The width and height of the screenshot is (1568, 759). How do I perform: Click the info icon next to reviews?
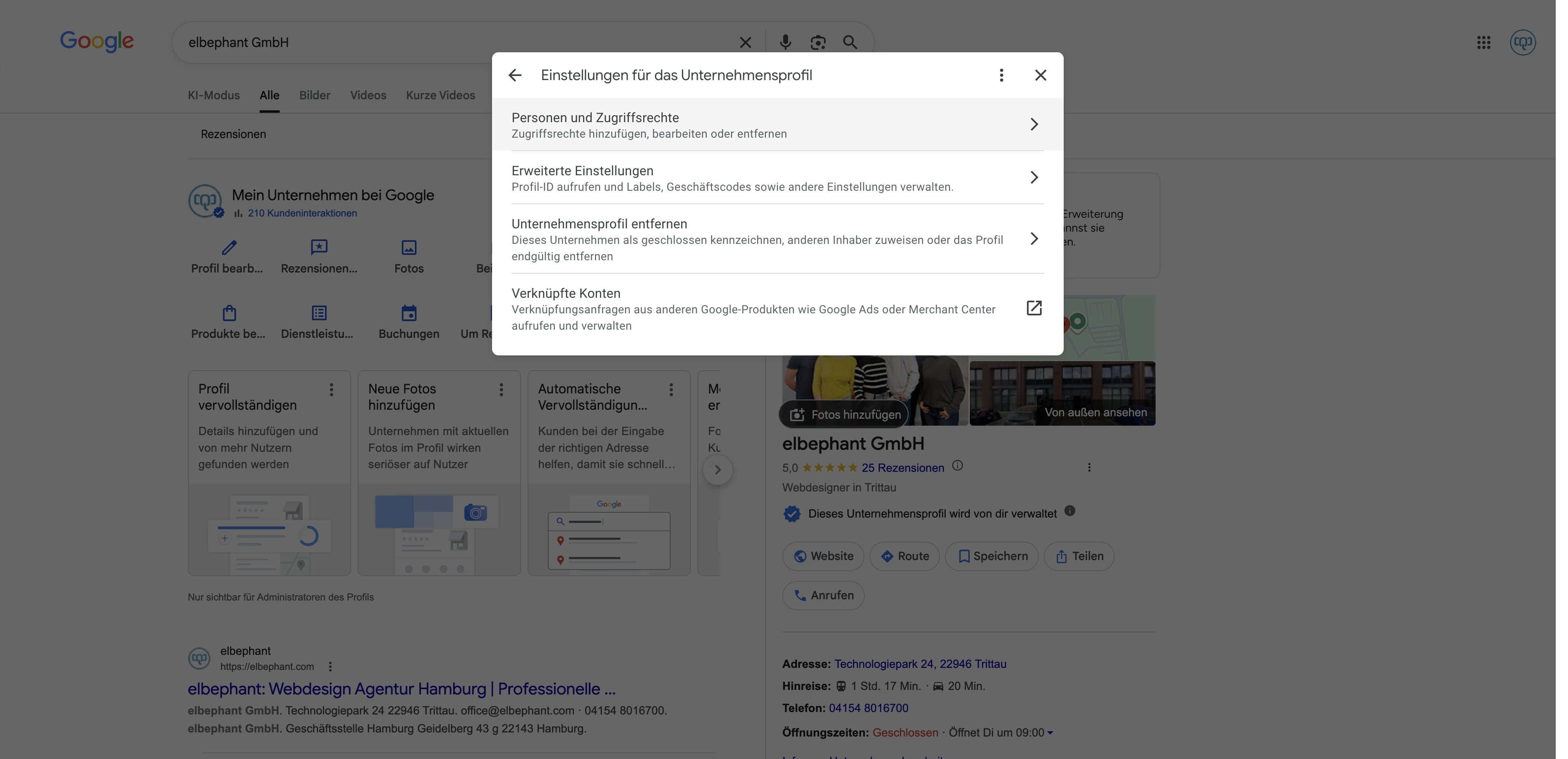click(x=958, y=466)
